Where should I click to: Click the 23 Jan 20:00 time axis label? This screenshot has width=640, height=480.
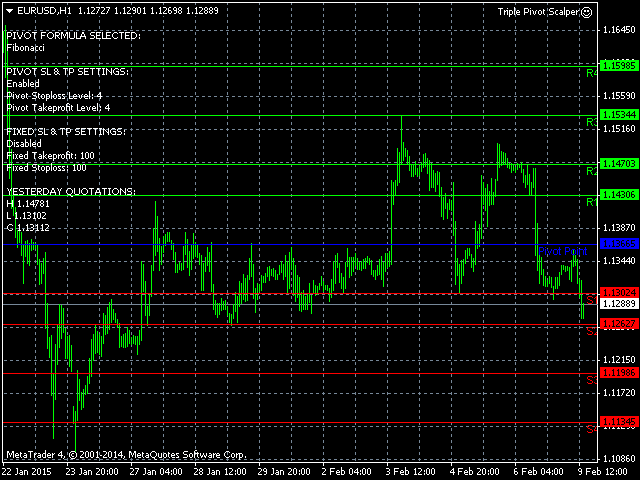click(x=92, y=472)
